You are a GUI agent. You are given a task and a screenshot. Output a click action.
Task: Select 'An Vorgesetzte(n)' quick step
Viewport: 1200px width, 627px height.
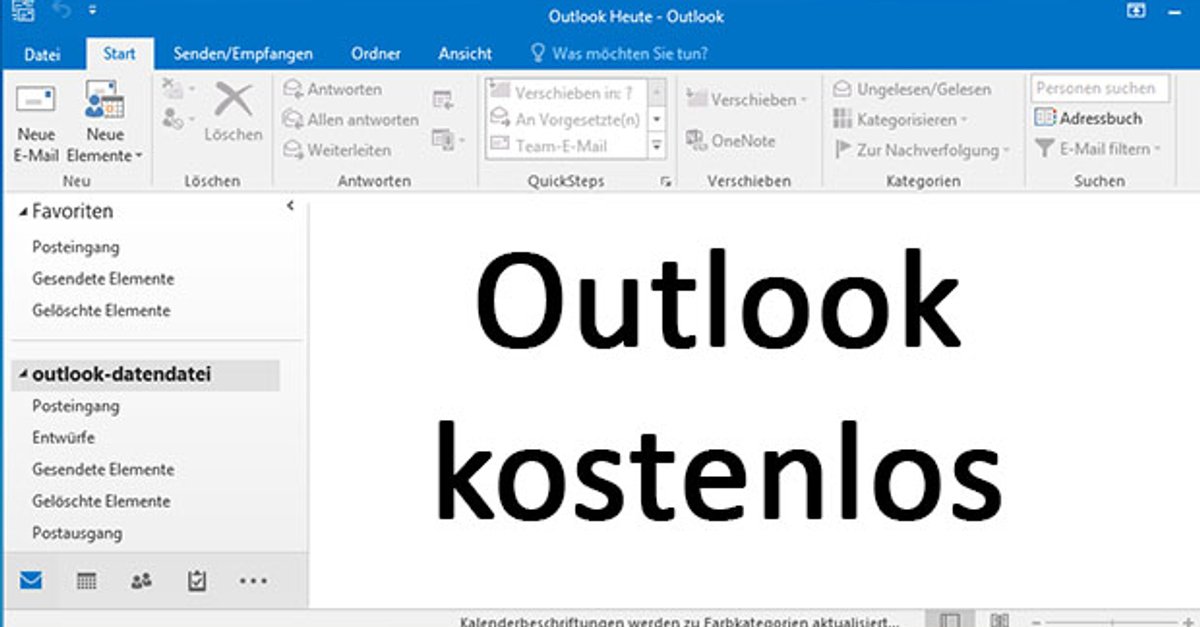[566, 119]
